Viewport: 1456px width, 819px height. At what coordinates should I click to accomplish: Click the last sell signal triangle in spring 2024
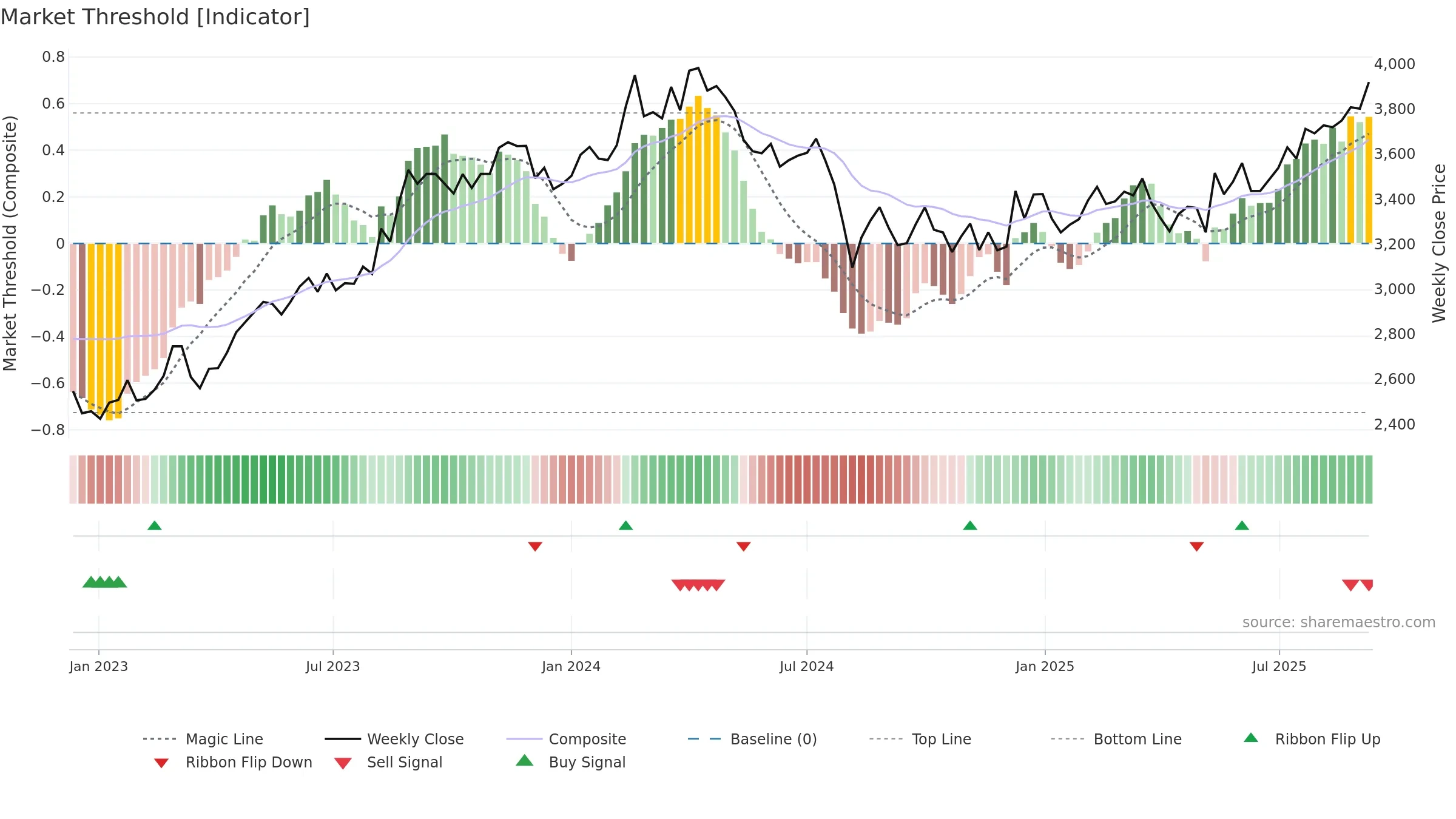(717, 585)
